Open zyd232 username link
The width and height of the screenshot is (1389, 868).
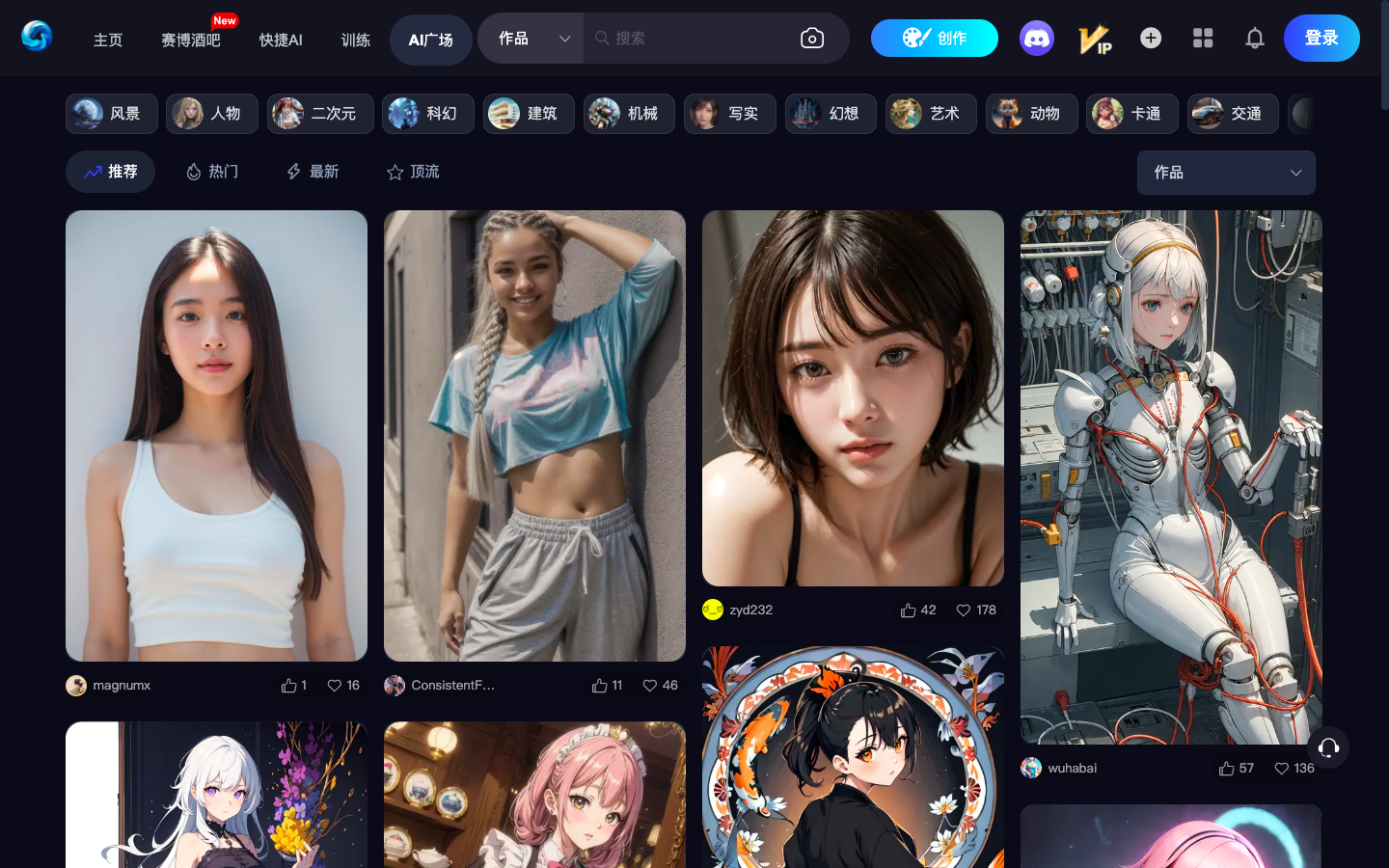click(x=751, y=610)
